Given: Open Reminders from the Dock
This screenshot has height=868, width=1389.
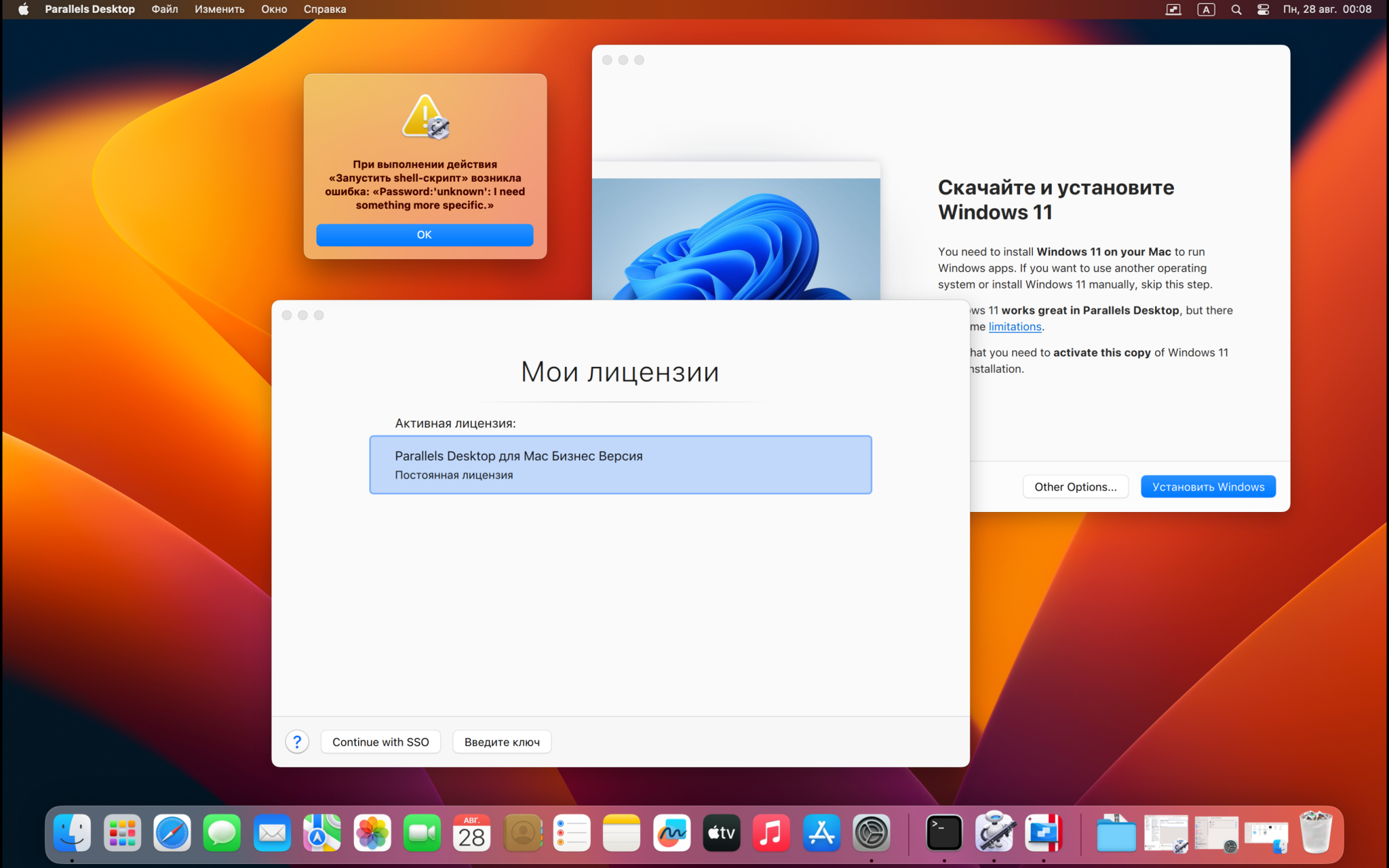Looking at the screenshot, I should [x=572, y=833].
